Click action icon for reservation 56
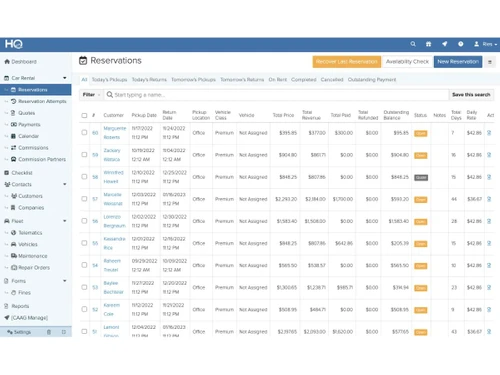The image size is (500, 375). point(489,221)
